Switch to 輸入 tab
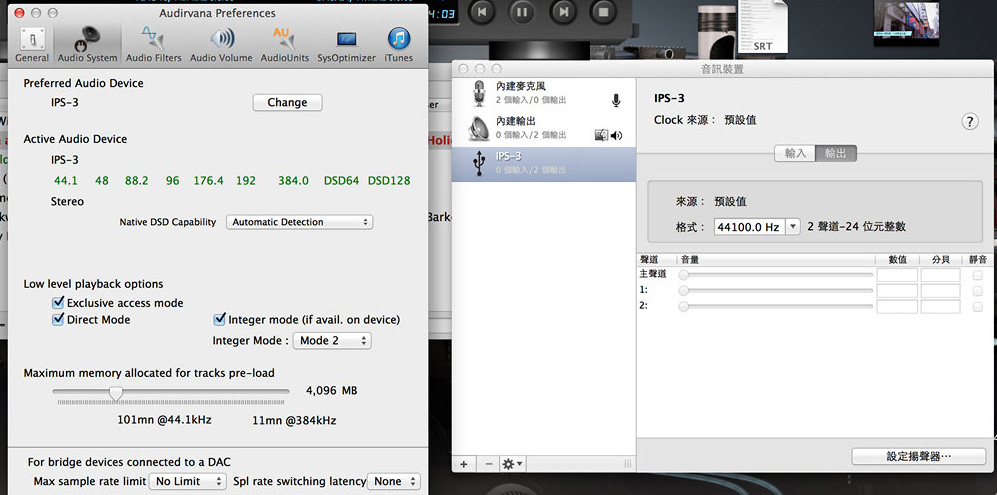 tap(795, 153)
